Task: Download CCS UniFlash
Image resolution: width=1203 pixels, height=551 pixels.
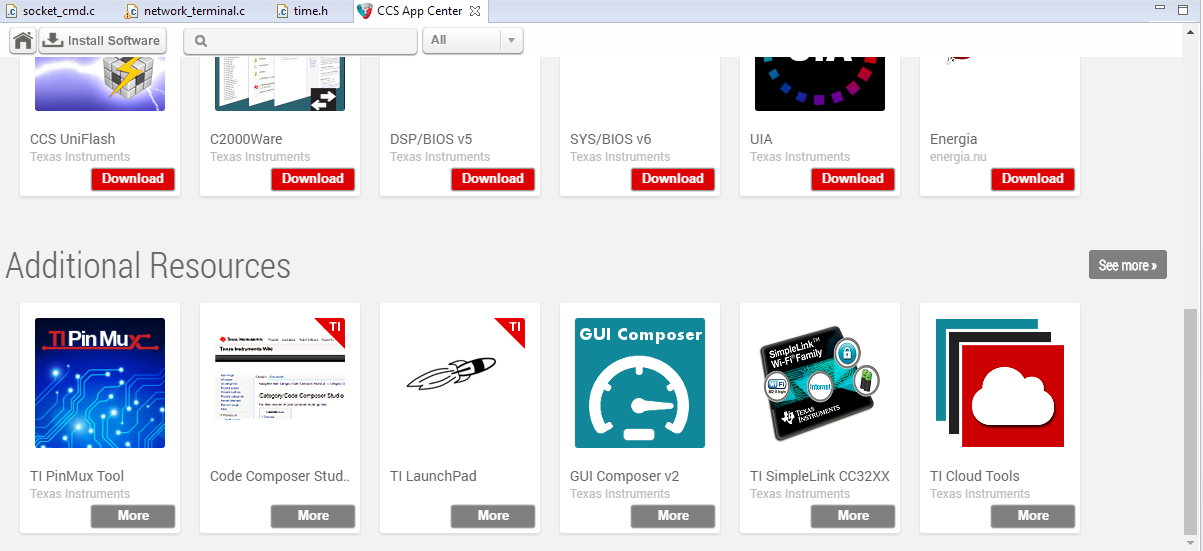Action: tap(133, 179)
